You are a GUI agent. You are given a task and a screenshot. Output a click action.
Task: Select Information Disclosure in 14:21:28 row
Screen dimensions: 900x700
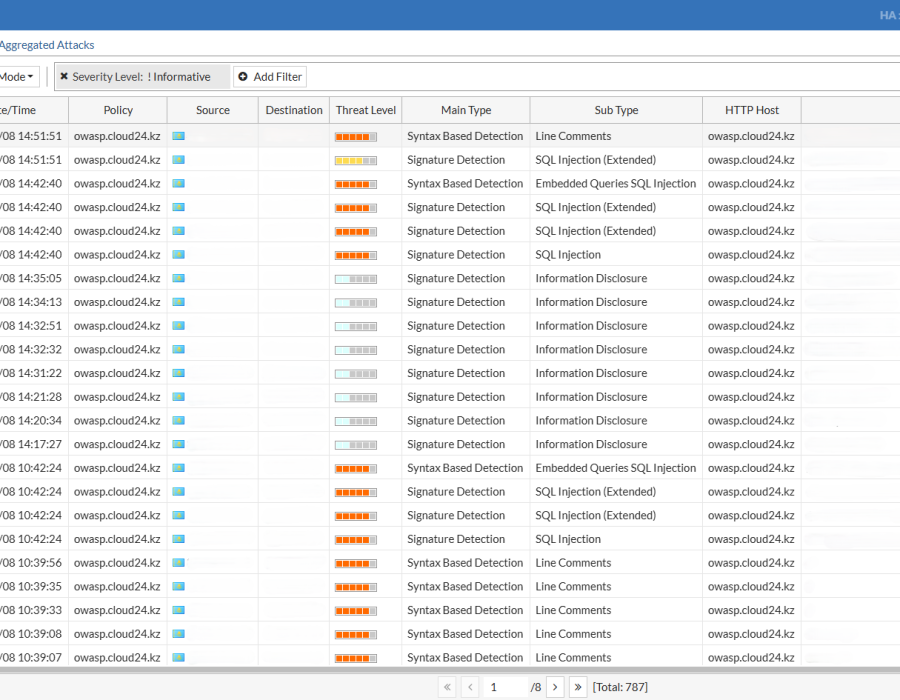(x=591, y=397)
